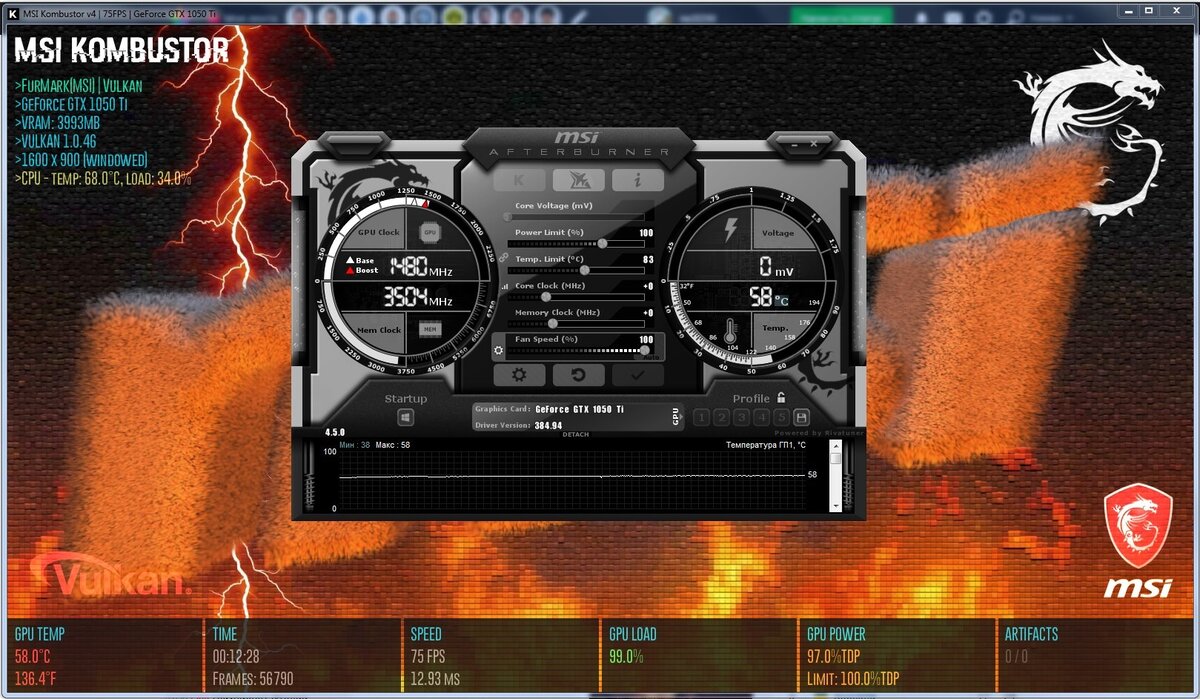Viewport: 1200px width, 699px height.
Task: Click the Kombustor TIME 00:12:28 readout
Action: pos(236,657)
